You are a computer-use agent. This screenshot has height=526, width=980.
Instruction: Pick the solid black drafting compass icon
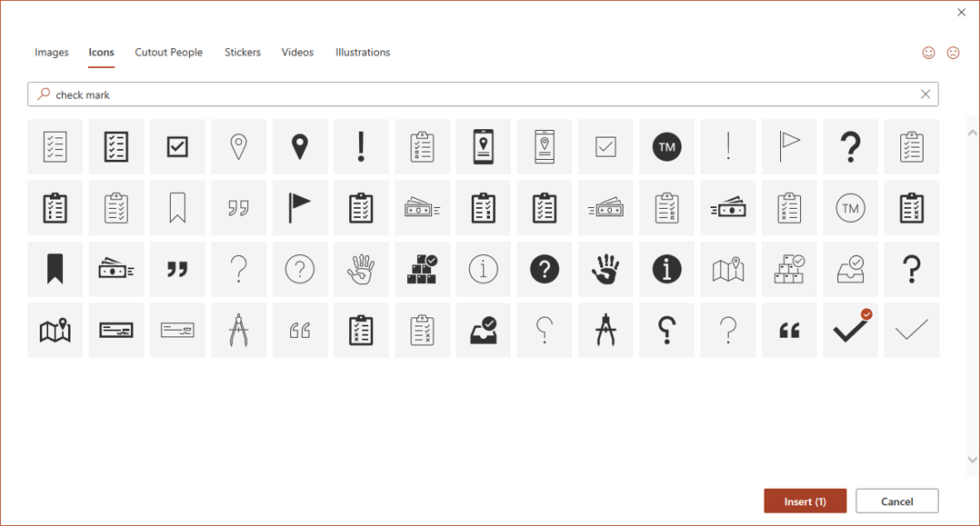point(605,330)
